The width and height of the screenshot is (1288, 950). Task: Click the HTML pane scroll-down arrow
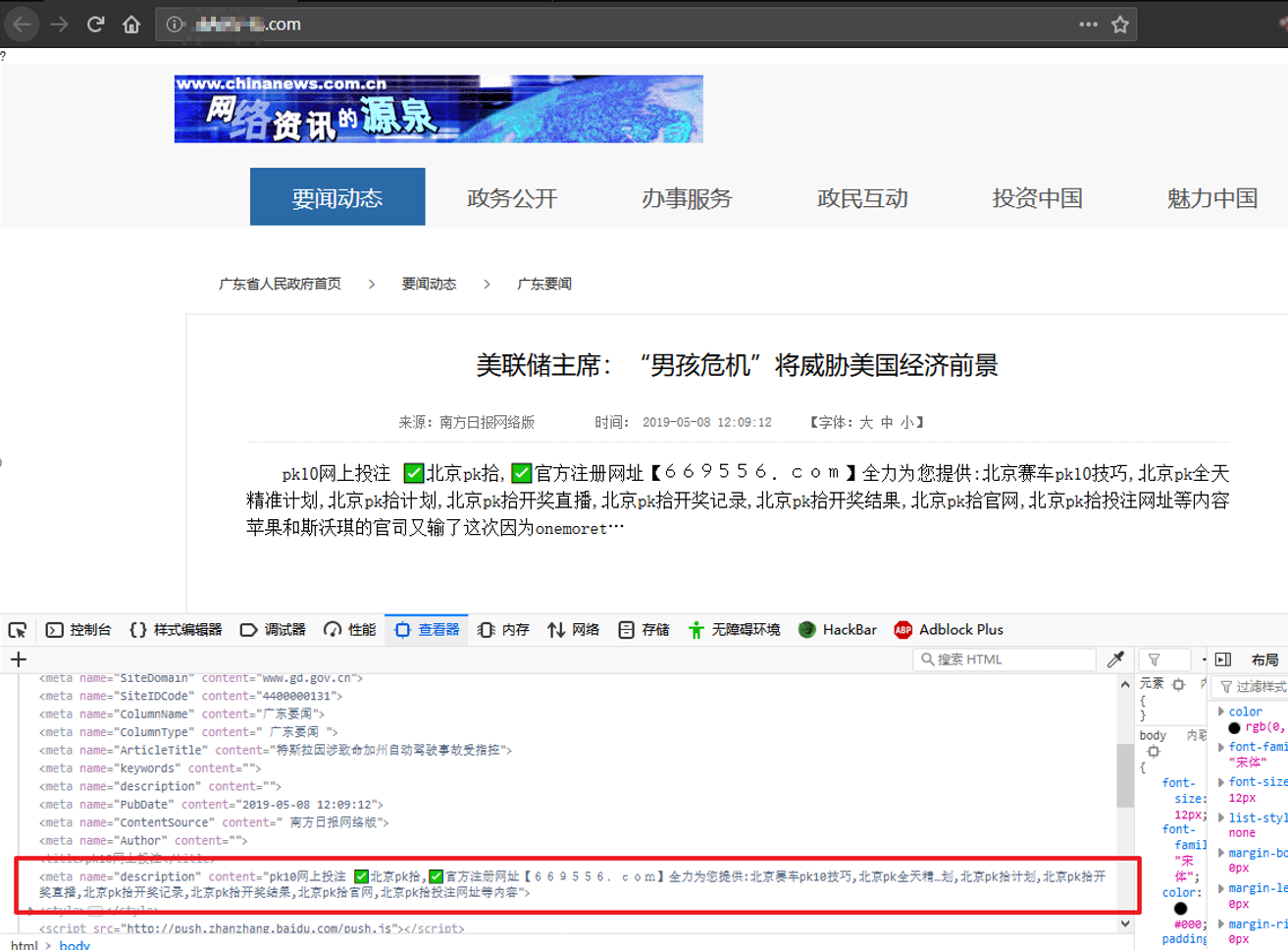pyautogui.click(x=1125, y=924)
